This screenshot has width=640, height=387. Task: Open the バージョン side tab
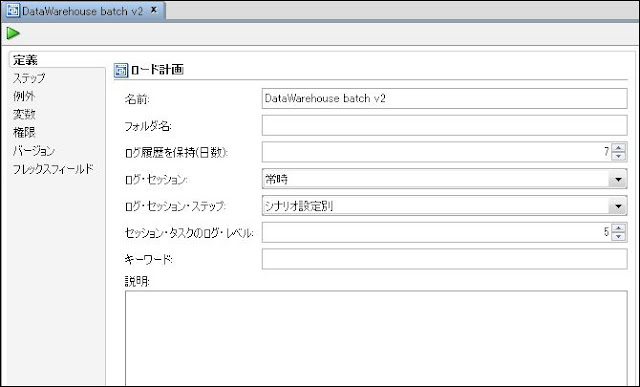33,151
